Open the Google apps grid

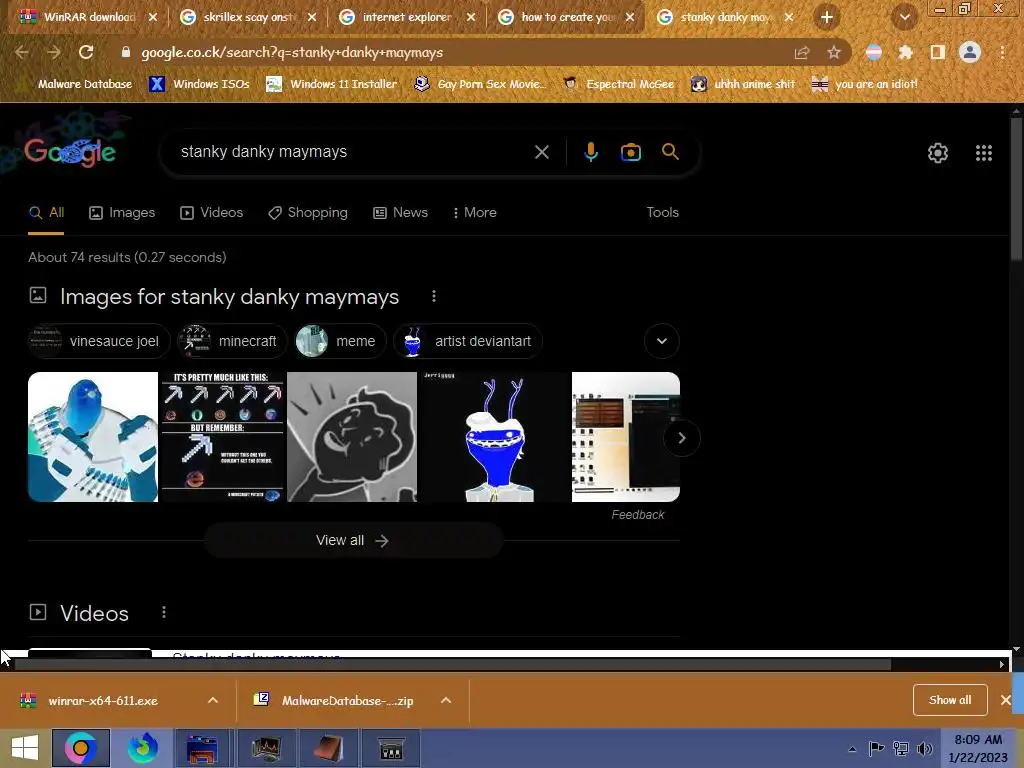984,153
